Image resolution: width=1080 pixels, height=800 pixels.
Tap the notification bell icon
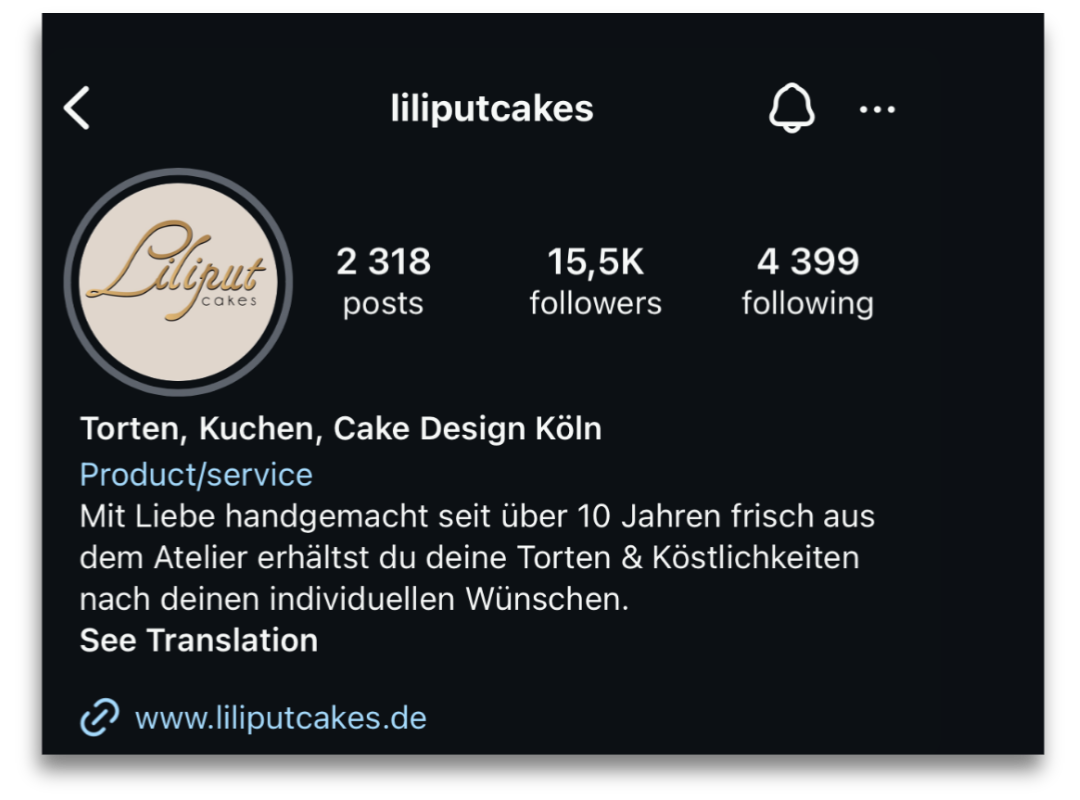click(791, 107)
